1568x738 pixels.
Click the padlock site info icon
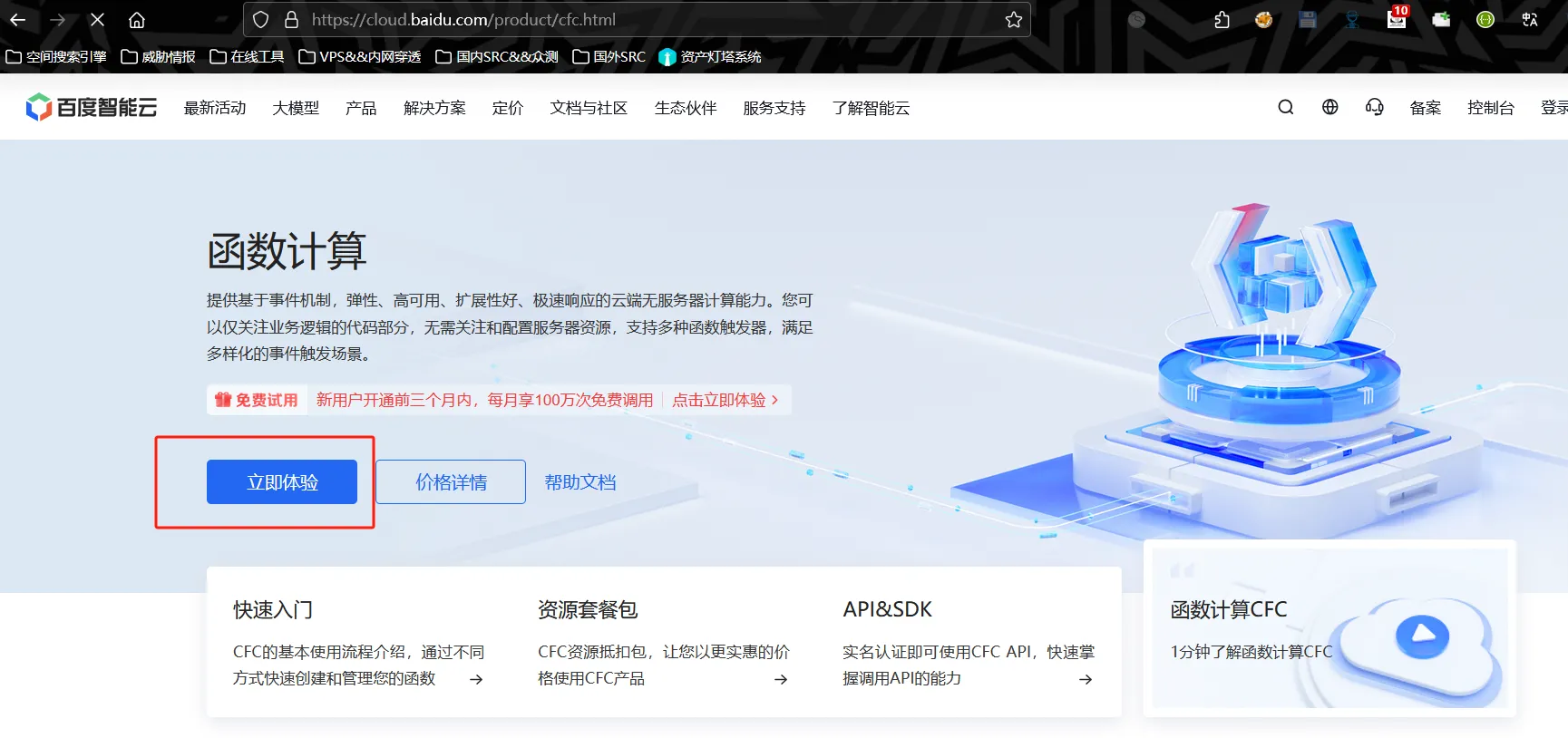coord(291,20)
